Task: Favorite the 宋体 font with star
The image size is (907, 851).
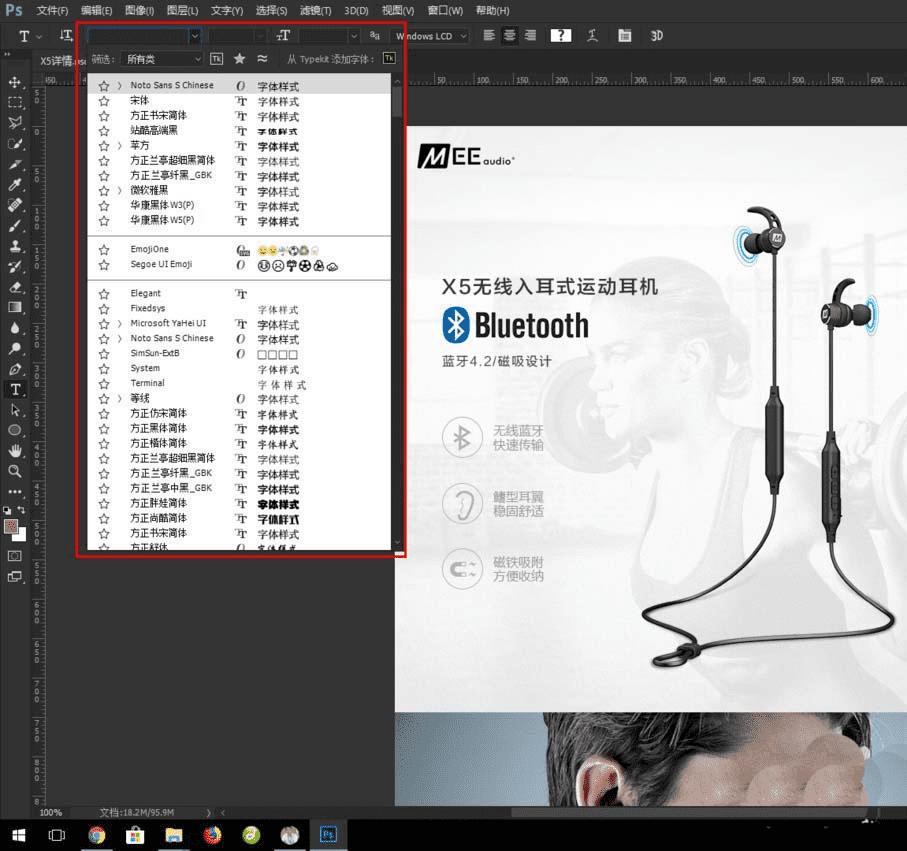Action: pos(104,101)
